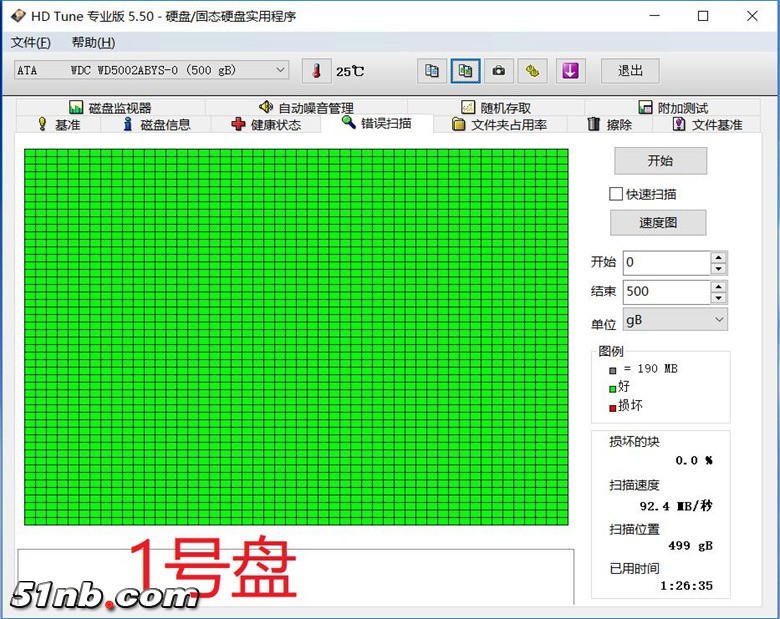Click the copy screenshot to clipboard icon
Screen dimensions: 780x619
pyautogui.click(x=465, y=71)
